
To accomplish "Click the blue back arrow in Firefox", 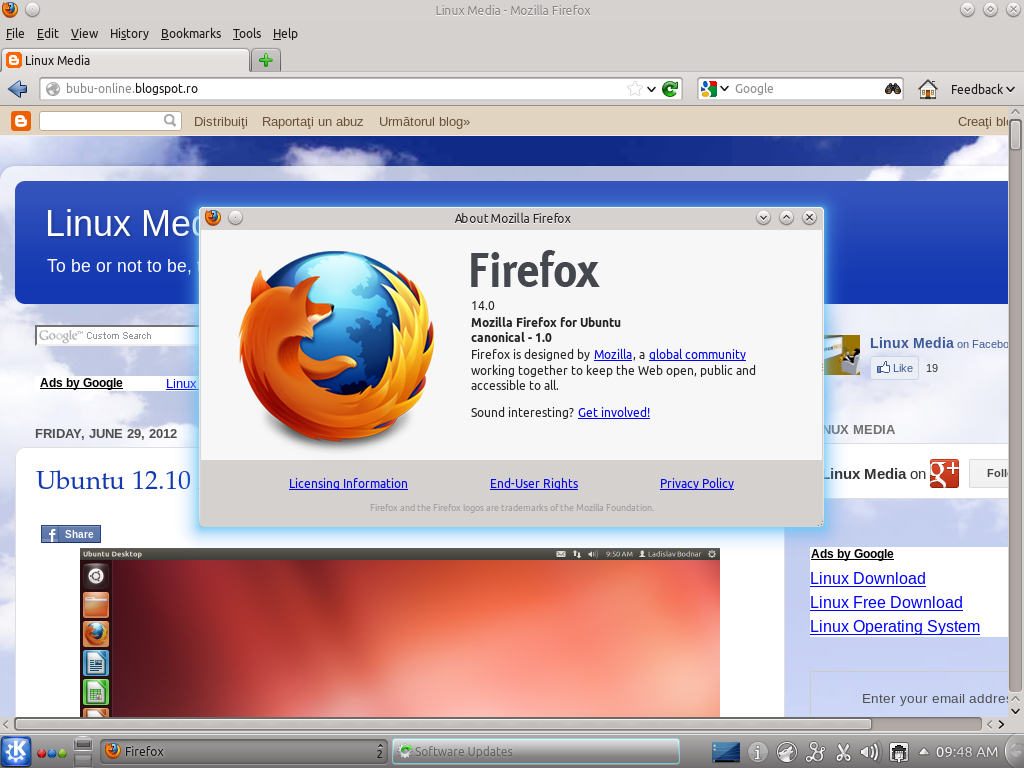I will (x=18, y=89).
